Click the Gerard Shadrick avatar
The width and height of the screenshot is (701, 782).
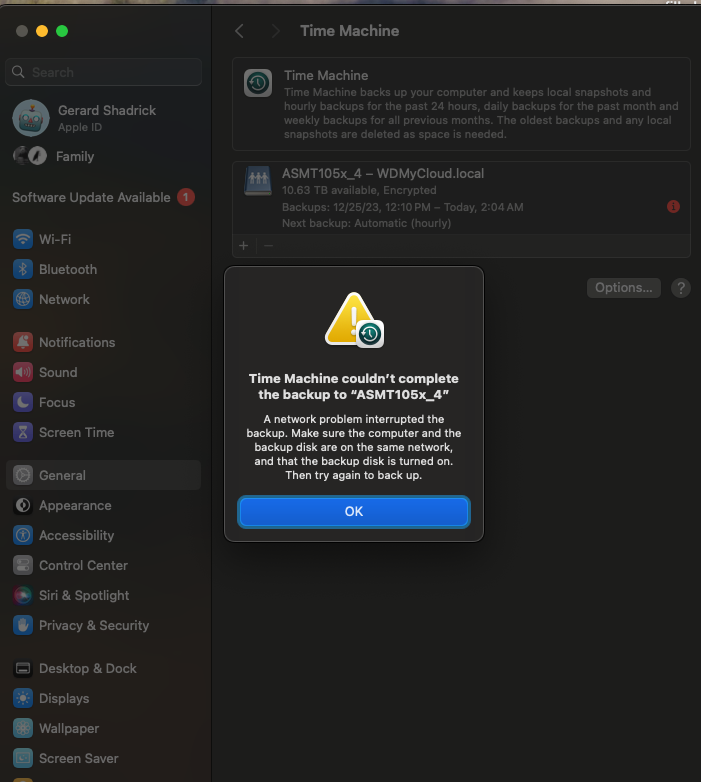tap(31, 118)
